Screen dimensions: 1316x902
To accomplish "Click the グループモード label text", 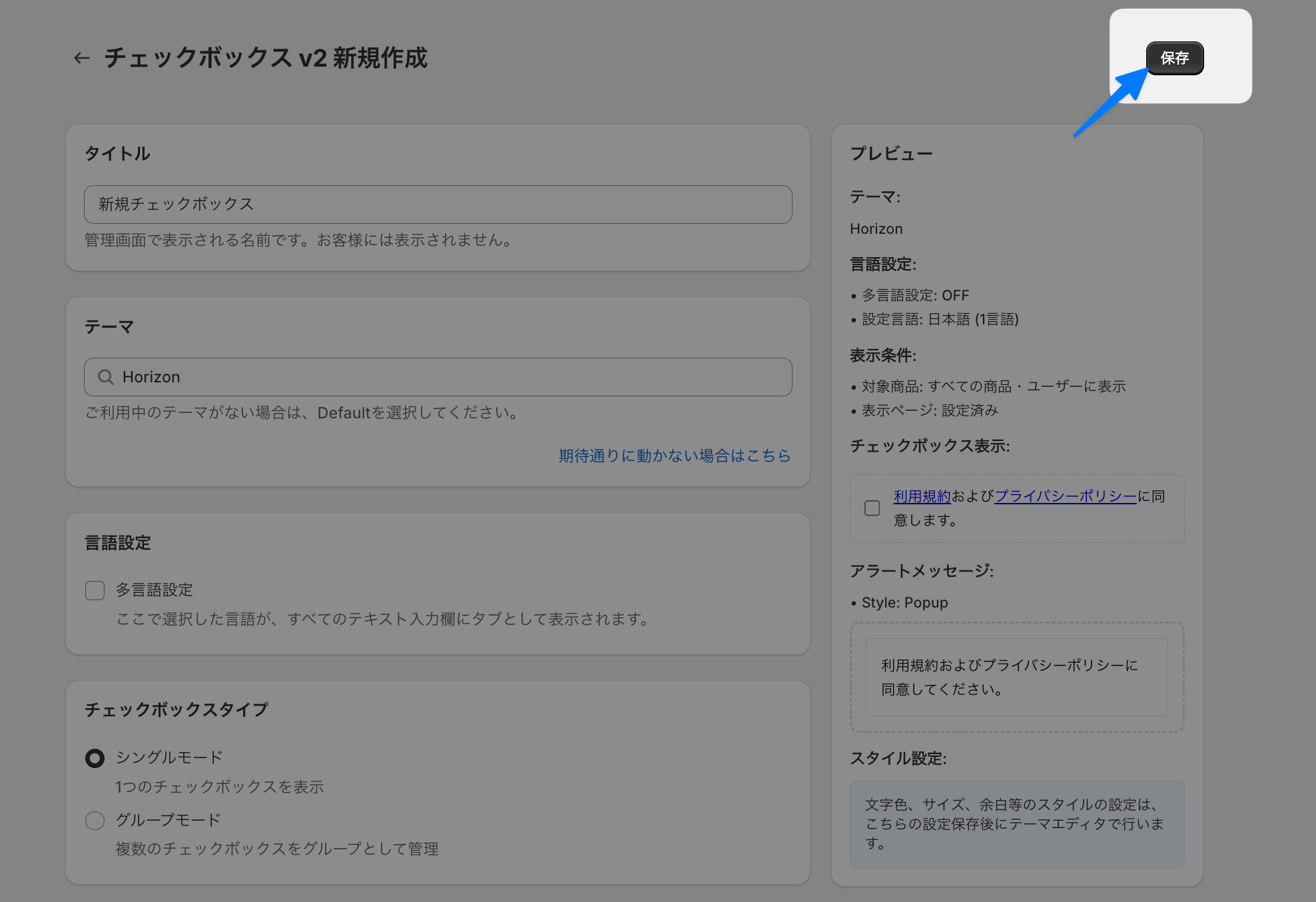I will coord(168,819).
